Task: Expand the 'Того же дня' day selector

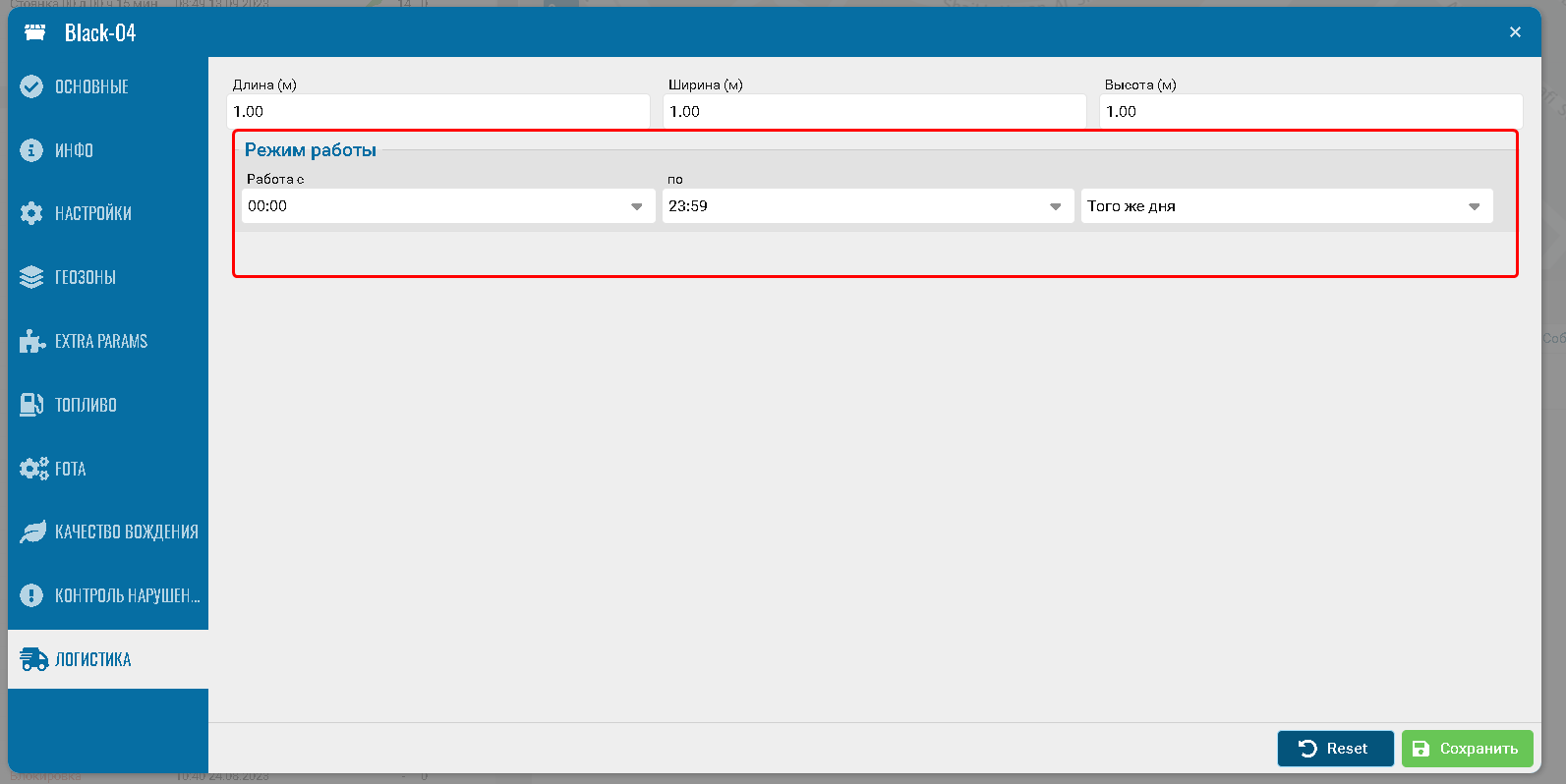Action: [x=1474, y=206]
